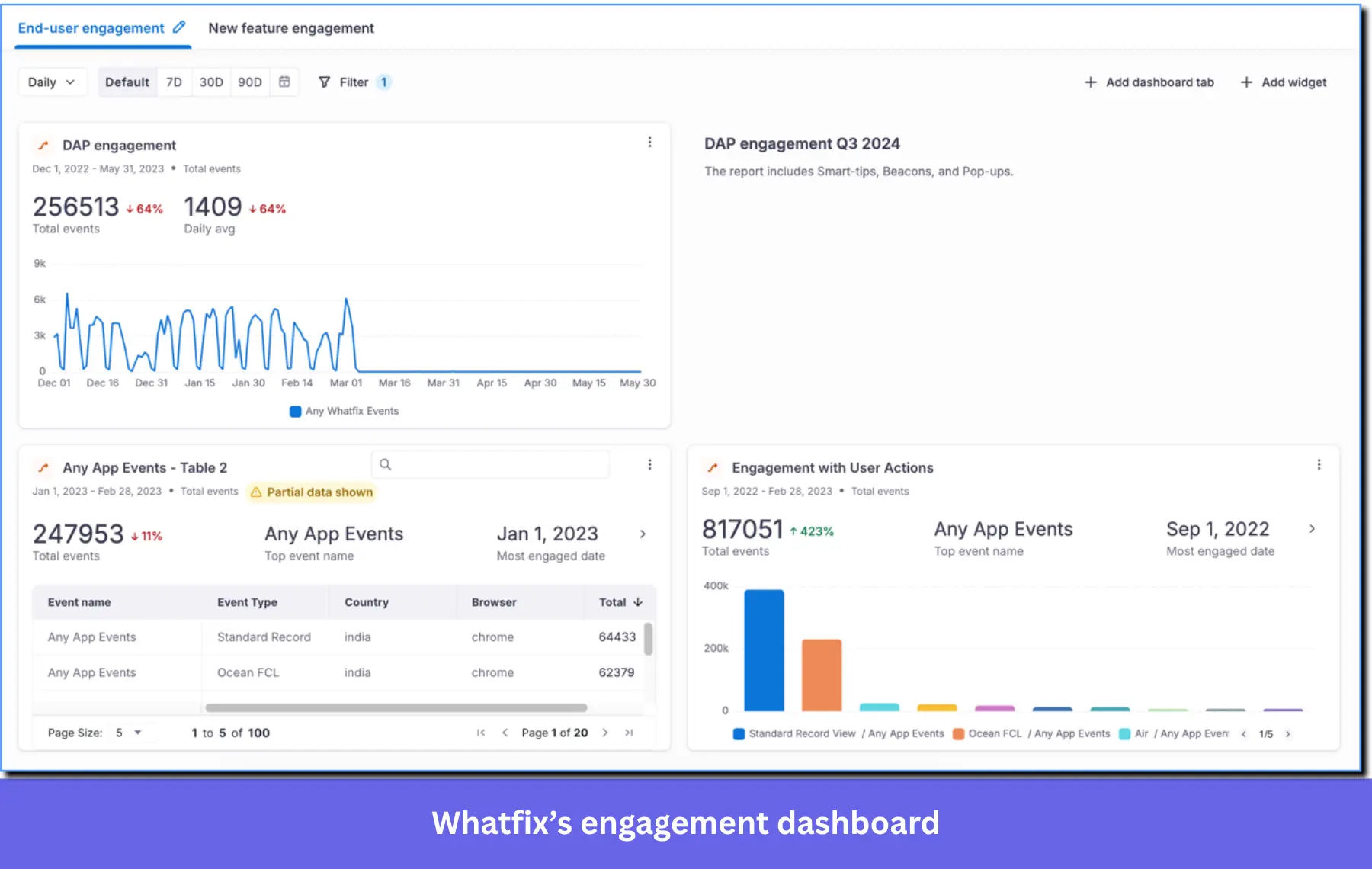The height and width of the screenshot is (869, 1372).
Task: Click the tall blue Standard Record View bar
Action: [x=764, y=650]
